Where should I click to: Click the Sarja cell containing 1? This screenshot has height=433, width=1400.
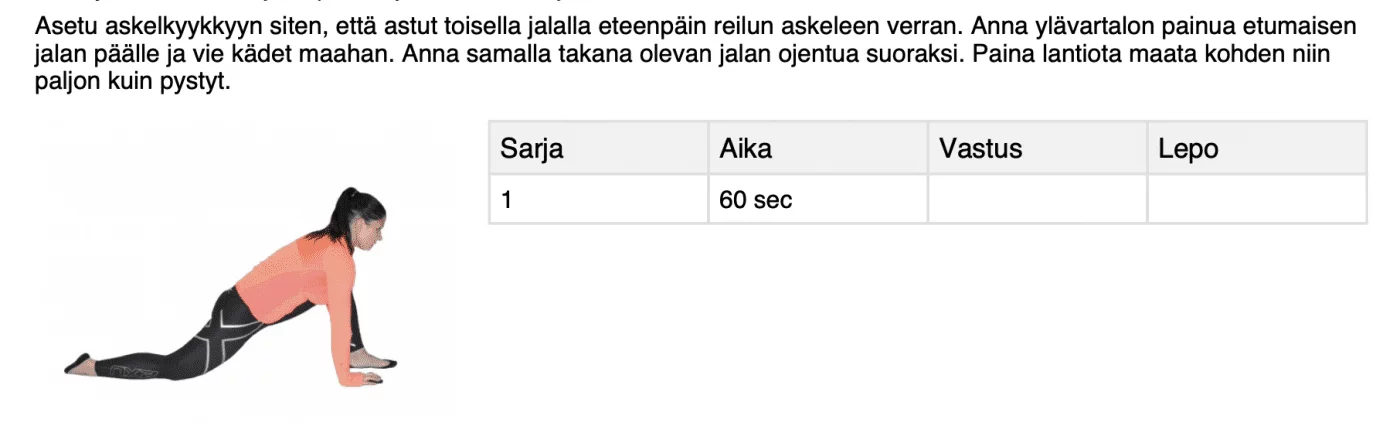coord(598,199)
